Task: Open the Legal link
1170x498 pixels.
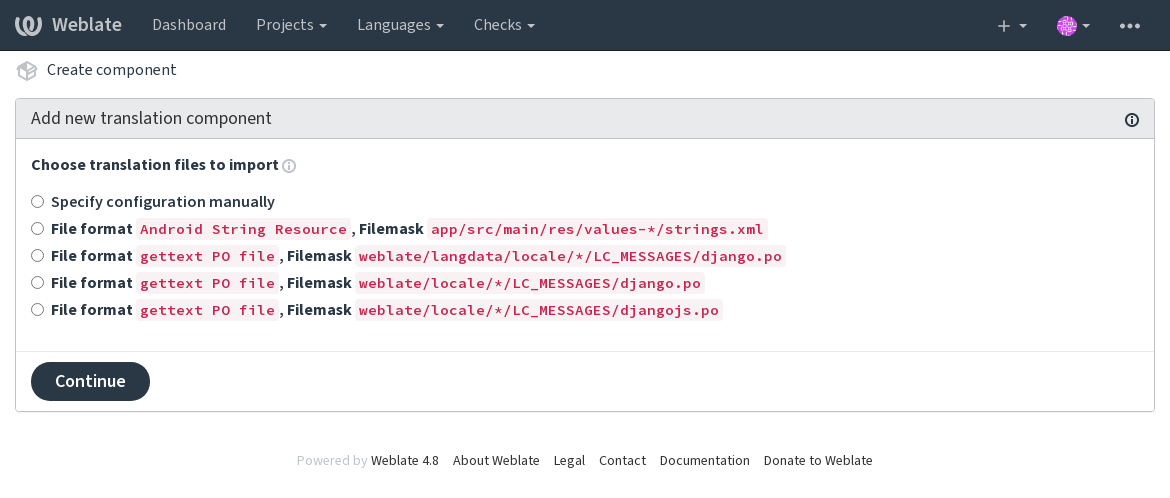Action: pos(569,461)
